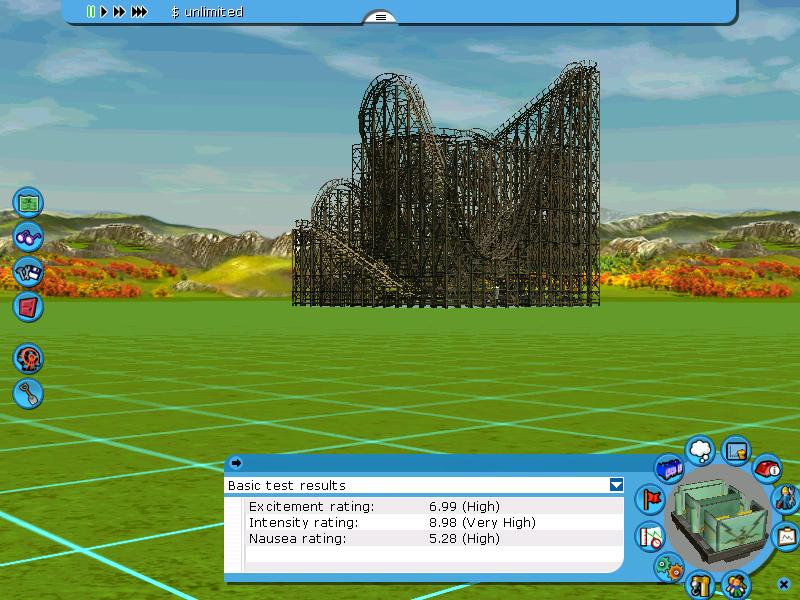Close the ride panel with X
This screenshot has height=600, width=800.
[x=784, y=584]
